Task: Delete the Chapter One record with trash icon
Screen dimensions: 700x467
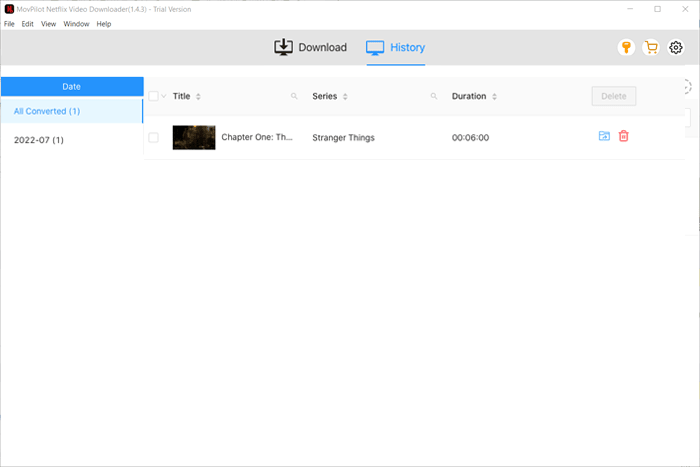Action: (x=624, y=136)
